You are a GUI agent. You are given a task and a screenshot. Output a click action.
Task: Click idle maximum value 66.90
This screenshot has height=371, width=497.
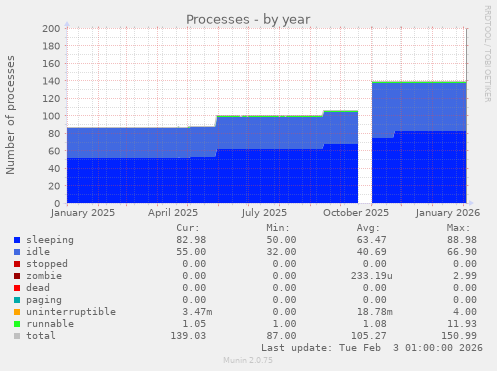[462, 252]
